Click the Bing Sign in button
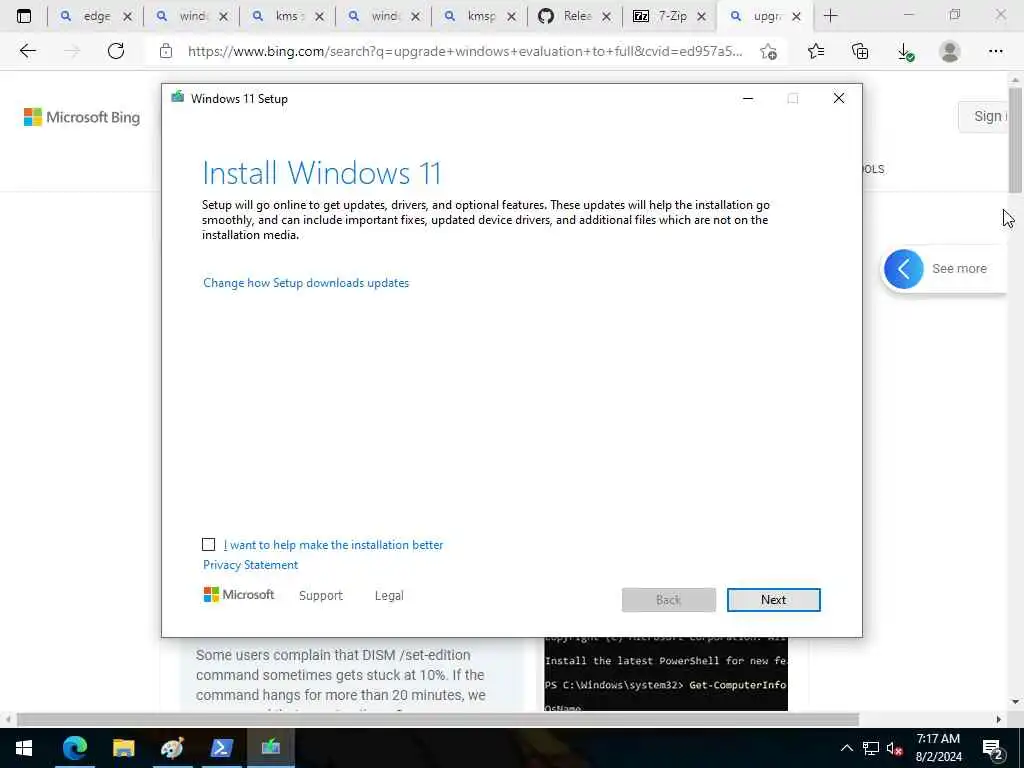 pos(983,116)
